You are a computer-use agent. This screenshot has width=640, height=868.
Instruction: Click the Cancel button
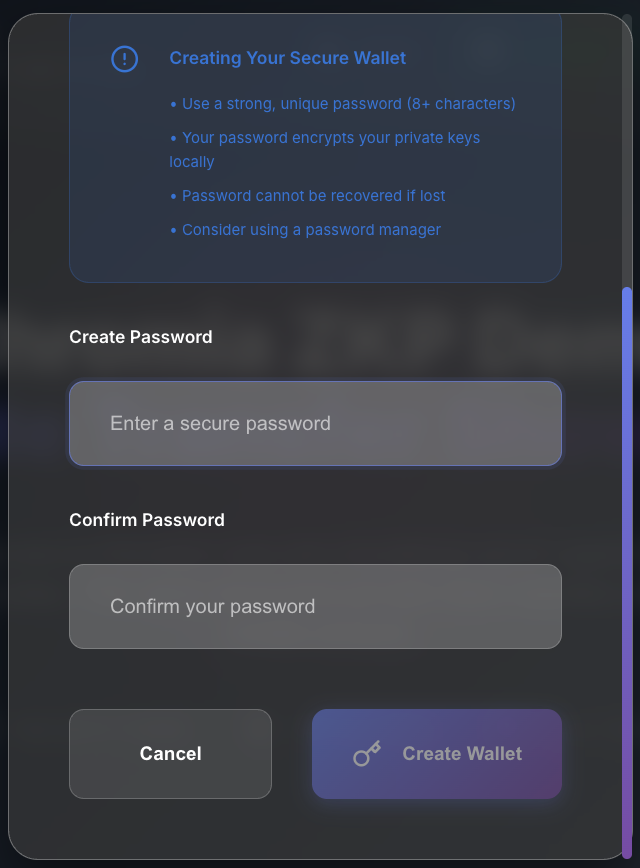click(x=170, y=754)
